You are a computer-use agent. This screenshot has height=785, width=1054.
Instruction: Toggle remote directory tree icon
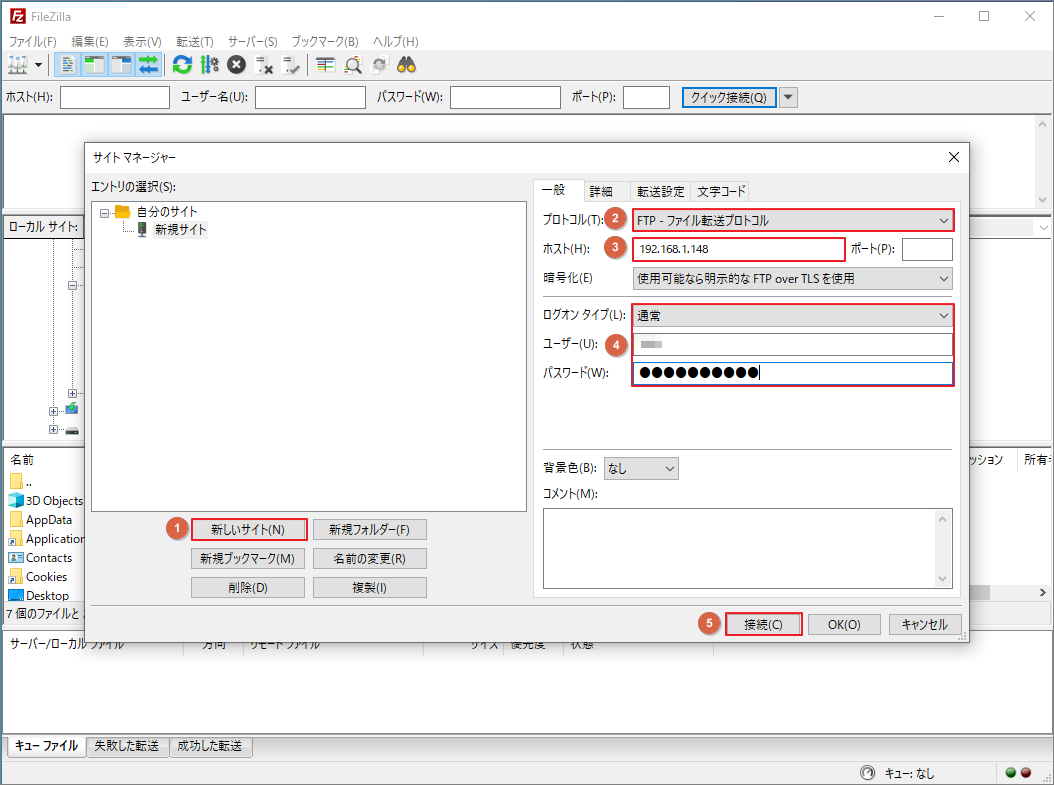121,65
